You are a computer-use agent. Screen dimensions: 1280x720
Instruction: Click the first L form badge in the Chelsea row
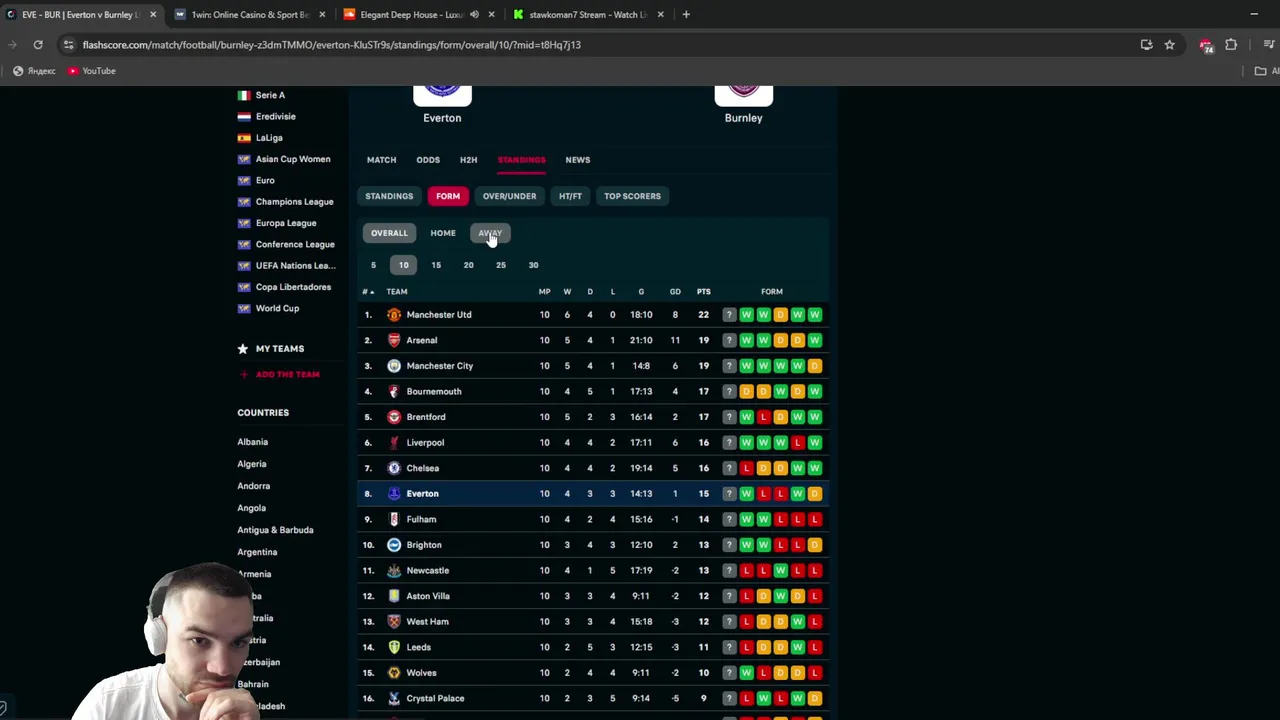[746, 468]
